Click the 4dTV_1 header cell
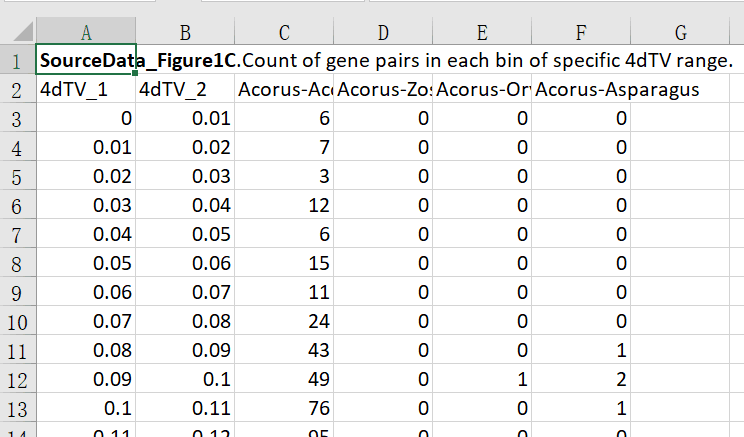Image resolution: width=744 pixels, height=437 pixels. click(85, 89)
